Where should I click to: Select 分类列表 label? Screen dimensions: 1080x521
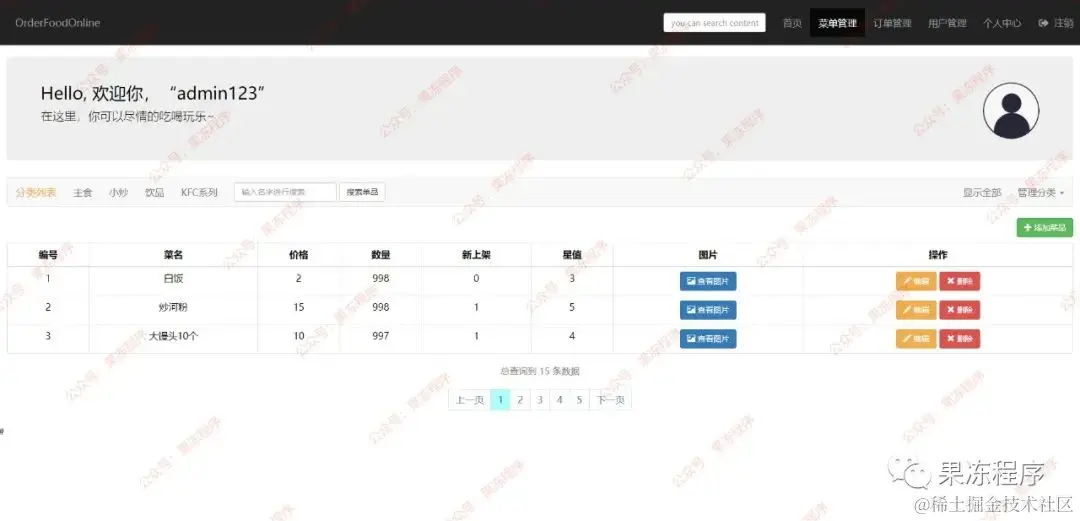click(x=36, y=192)
